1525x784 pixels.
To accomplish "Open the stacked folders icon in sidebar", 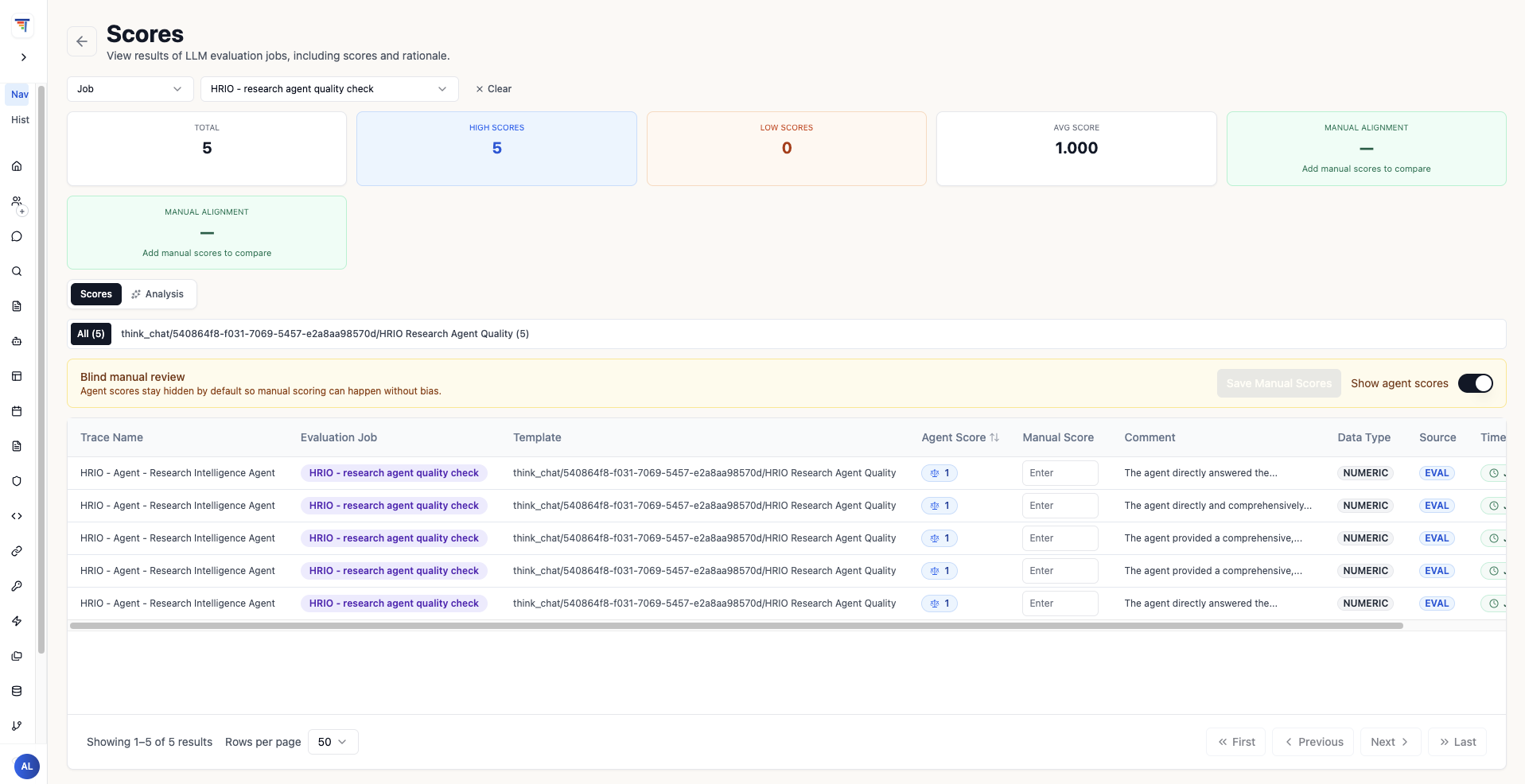I will (x=17, y=656).
